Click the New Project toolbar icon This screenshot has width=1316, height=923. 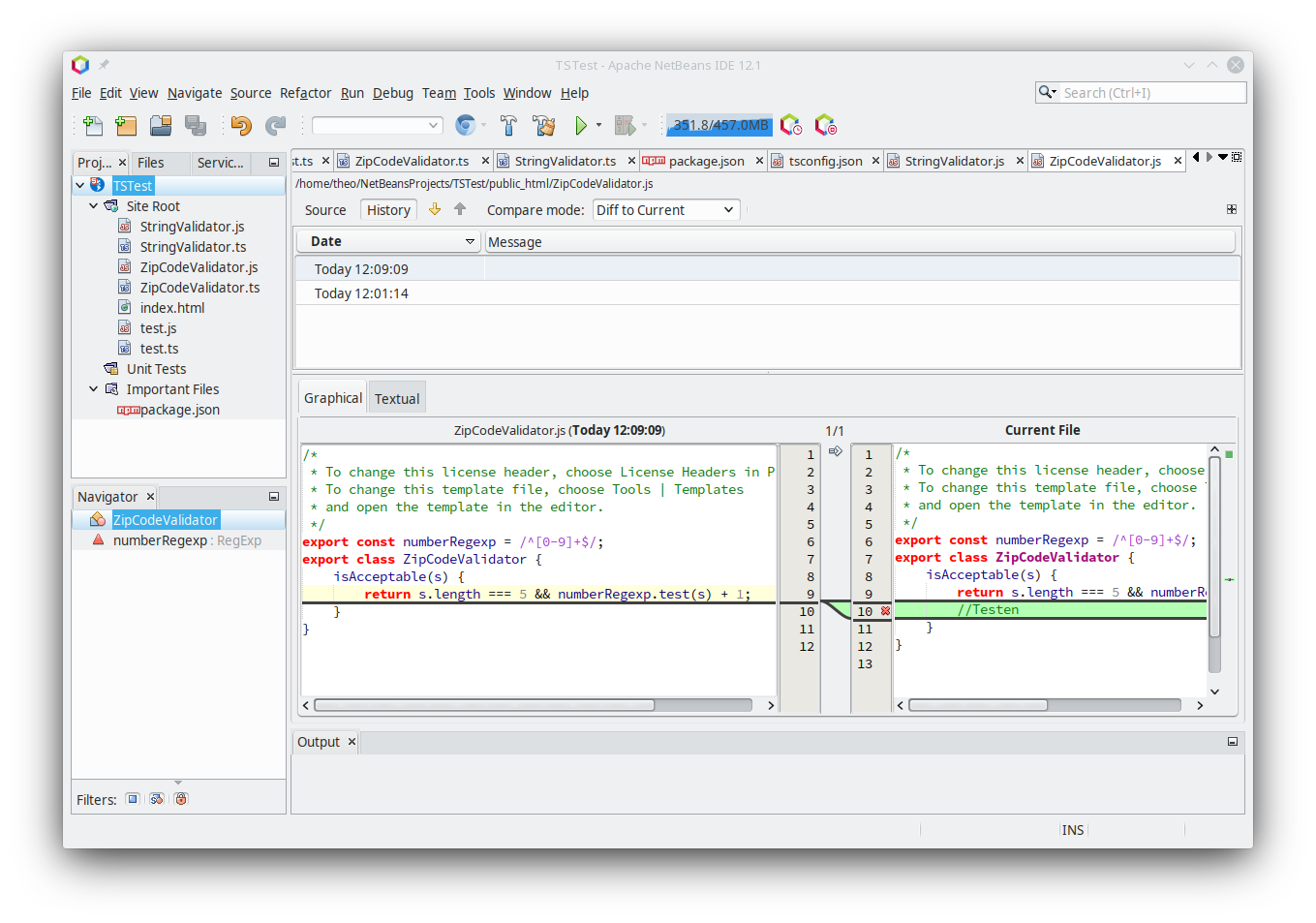[x=126, y=125]
